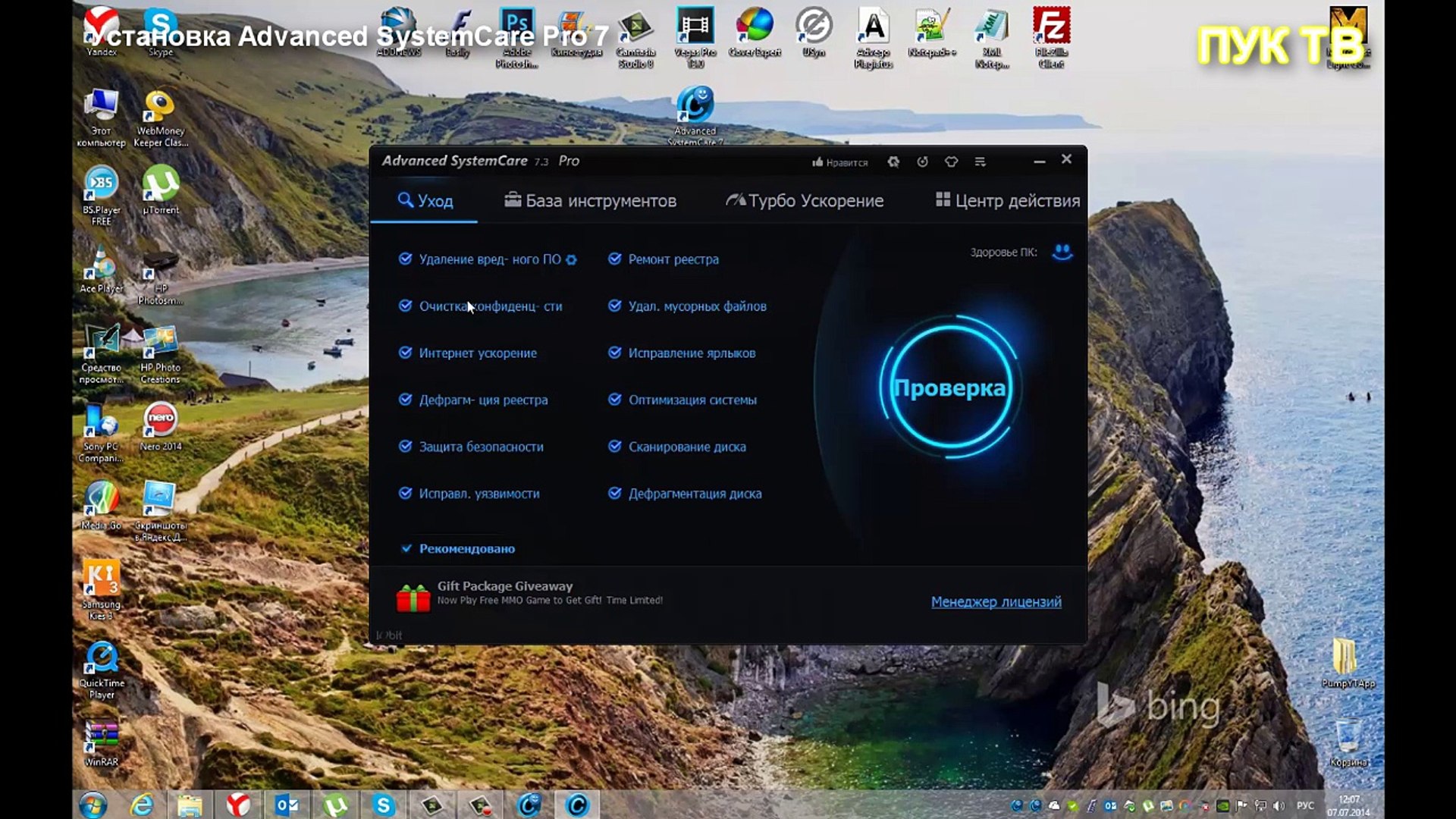The width and height of the screenshot is (1456, 819).
Task: Open the more options menu icon
Action: pos(980,162)
